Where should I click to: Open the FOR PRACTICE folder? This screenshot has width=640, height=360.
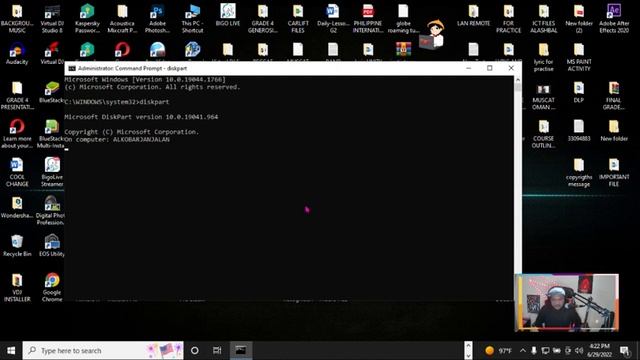509,18
